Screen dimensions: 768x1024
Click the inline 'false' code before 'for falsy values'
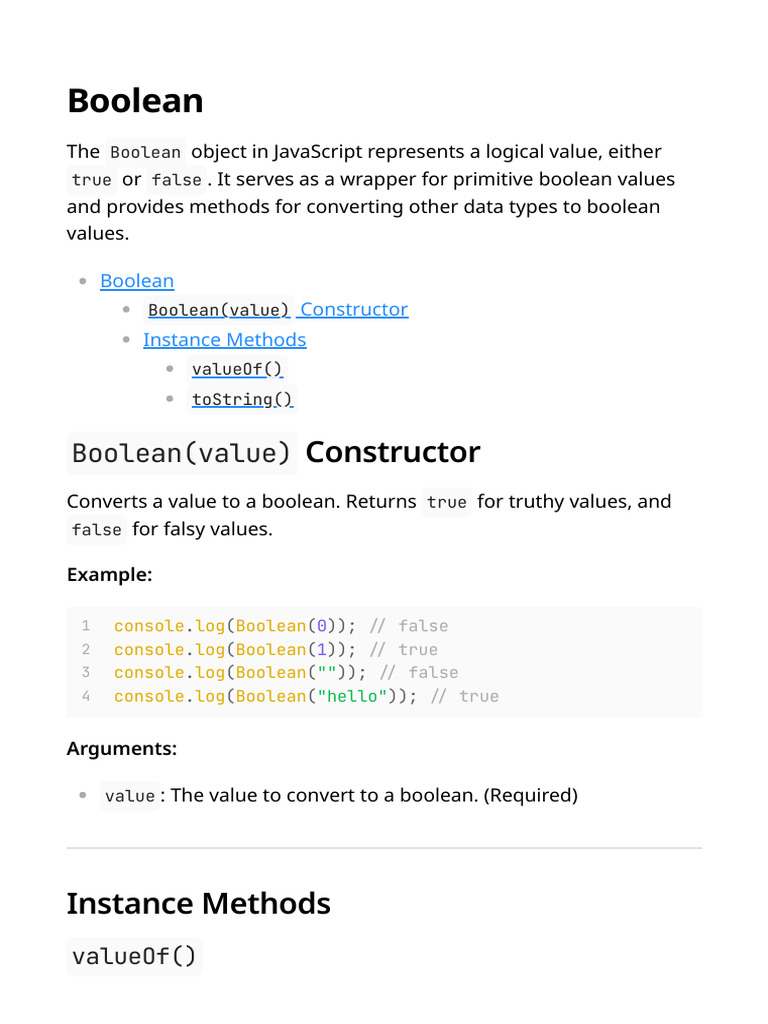[97, 530]
